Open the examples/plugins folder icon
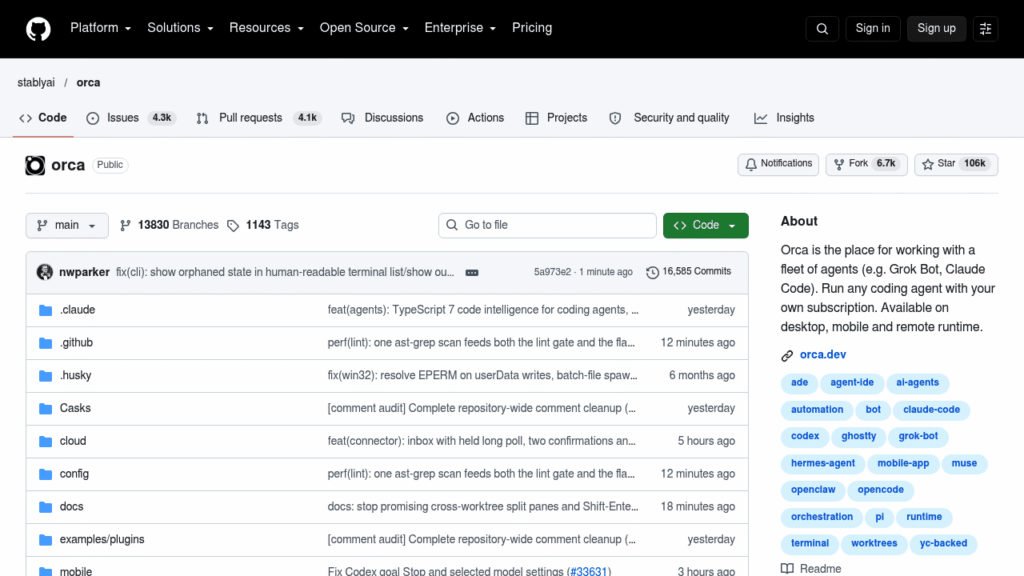1024x576 pixels. tap(45, 540)
